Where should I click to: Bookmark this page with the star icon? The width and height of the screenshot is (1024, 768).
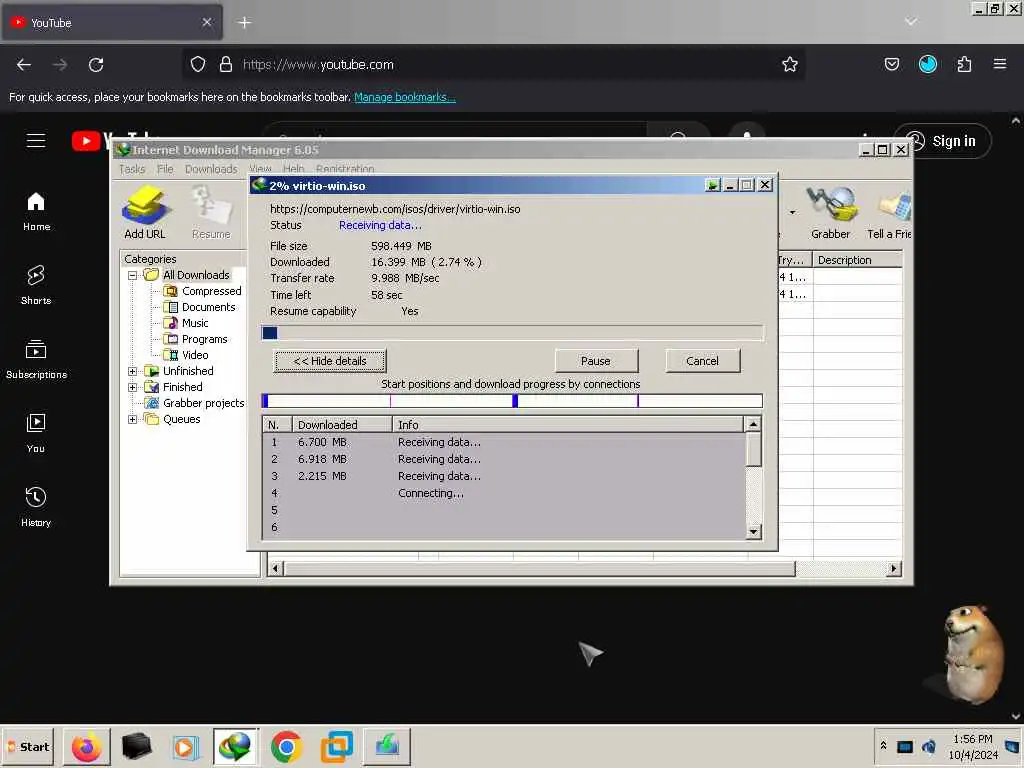790,64
